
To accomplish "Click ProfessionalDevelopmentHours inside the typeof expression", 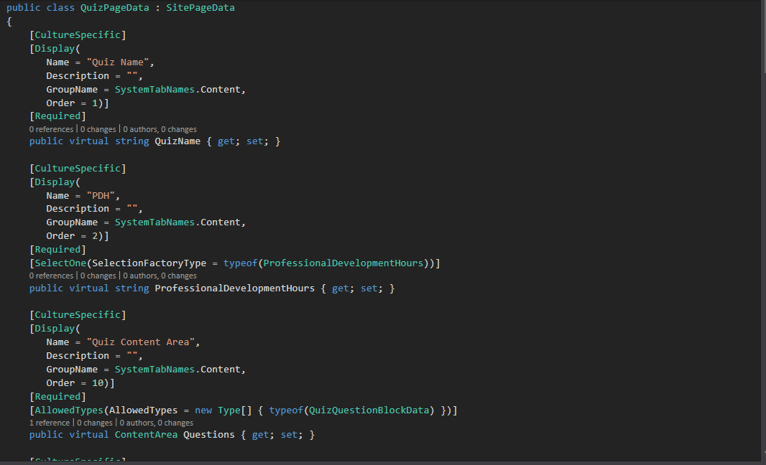I will click(x=343, y=263).
